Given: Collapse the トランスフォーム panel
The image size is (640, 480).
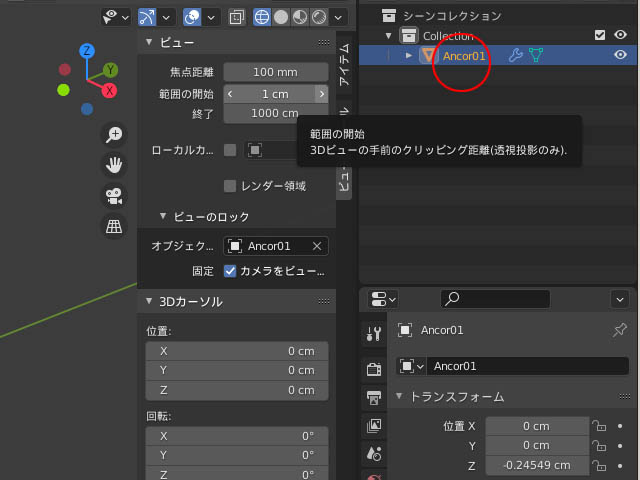Looking at the screenshot, I should [x=399, y=396].
